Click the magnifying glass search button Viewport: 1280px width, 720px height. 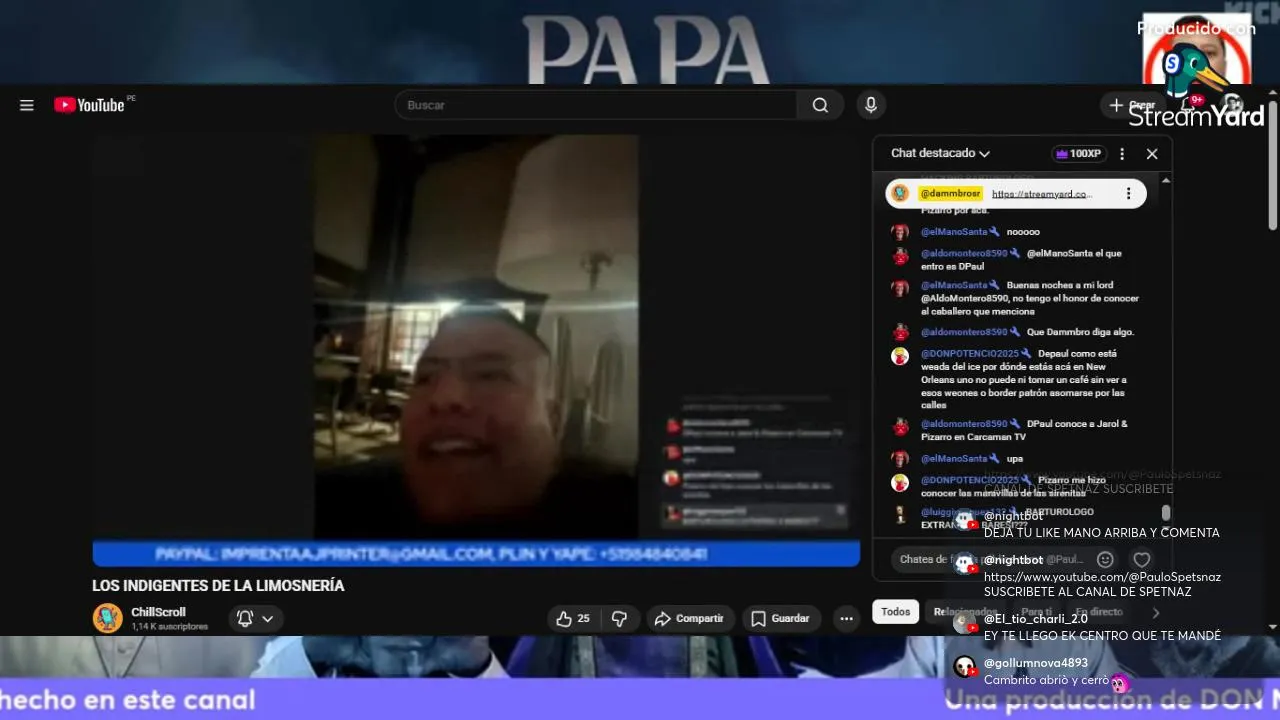click(820, 105)
